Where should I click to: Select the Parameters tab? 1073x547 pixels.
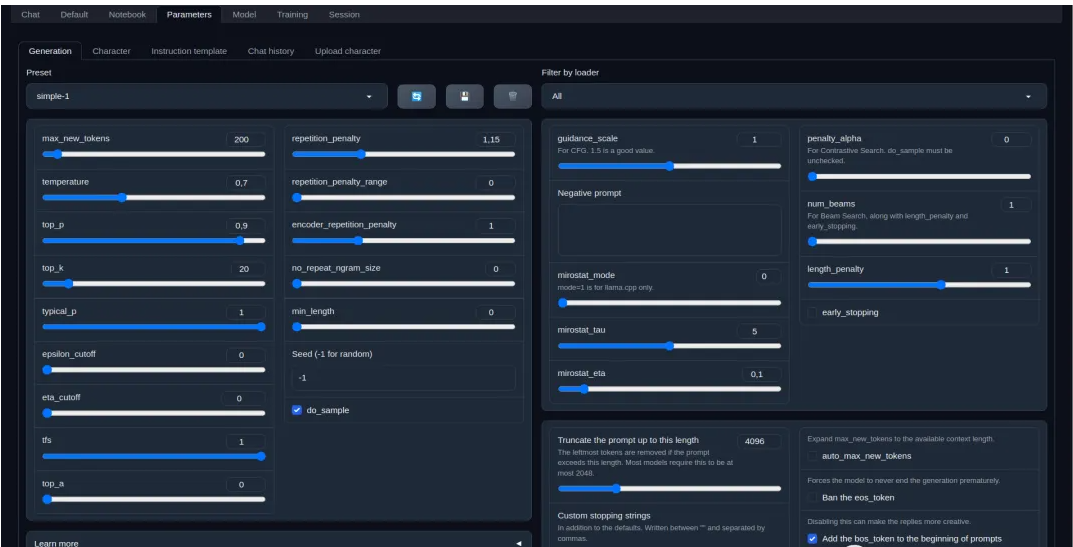[x=189, y=14]
